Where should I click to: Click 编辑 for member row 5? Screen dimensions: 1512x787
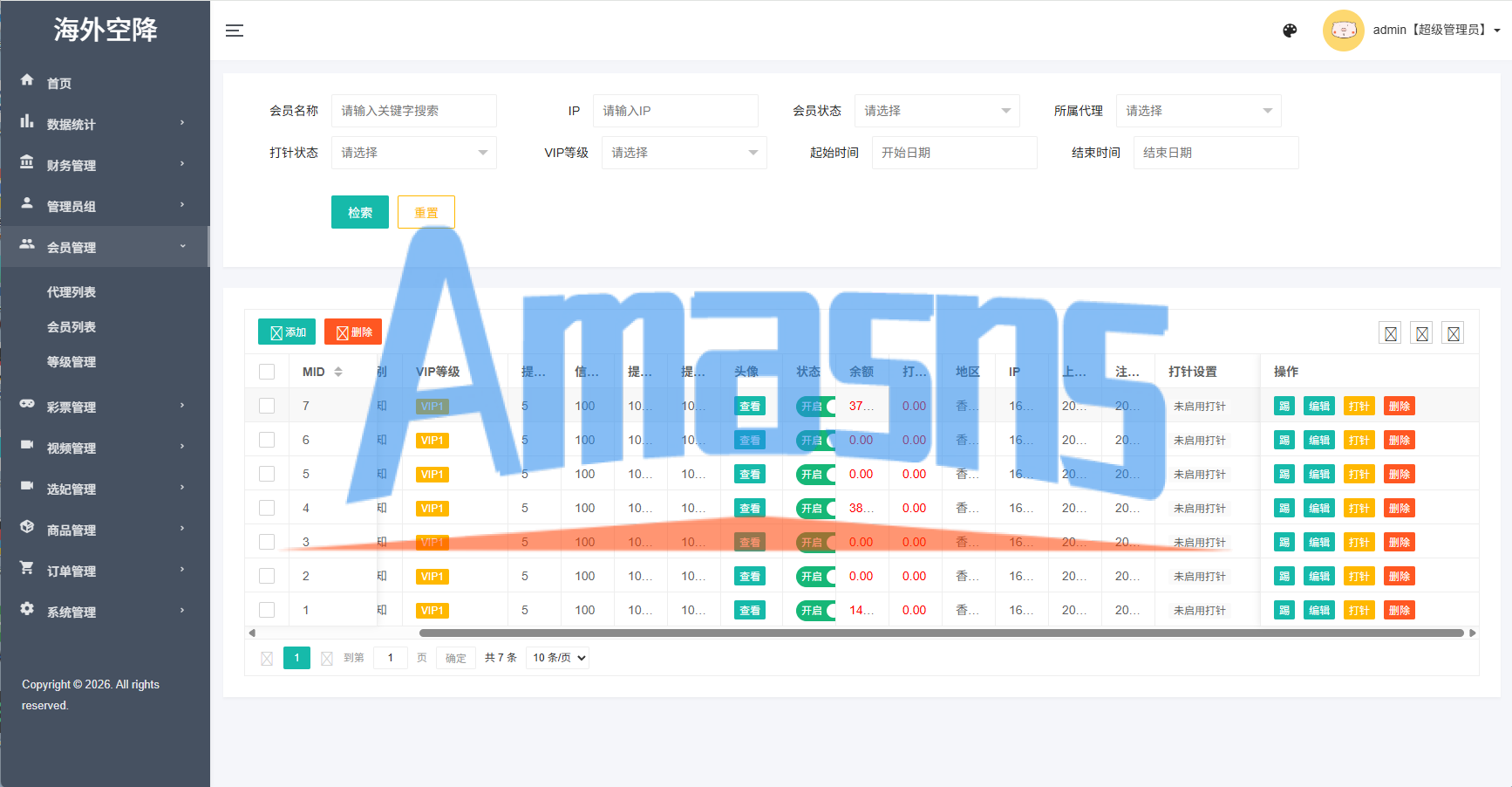point(1318,474)
